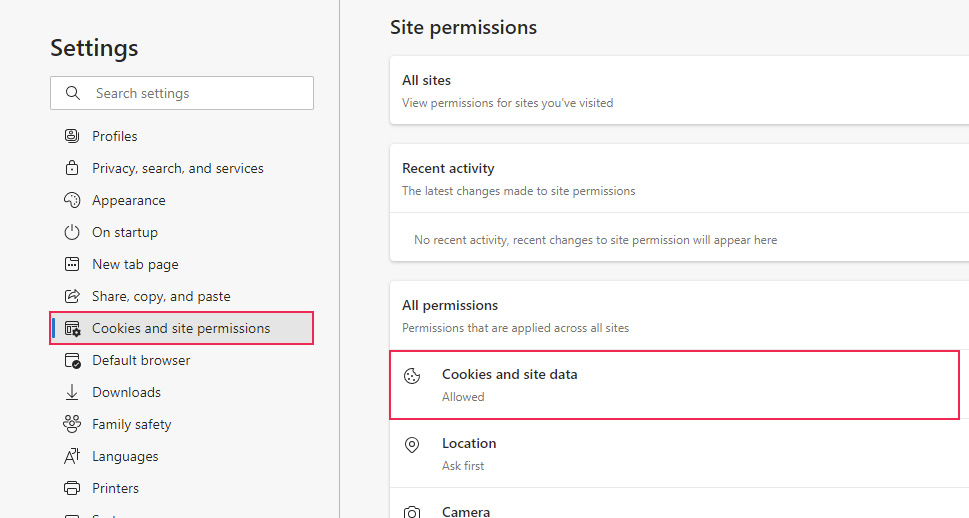This screenshot has height=518, width=969.
Task: Open Languages settings
Action: [x=125, y=456]
